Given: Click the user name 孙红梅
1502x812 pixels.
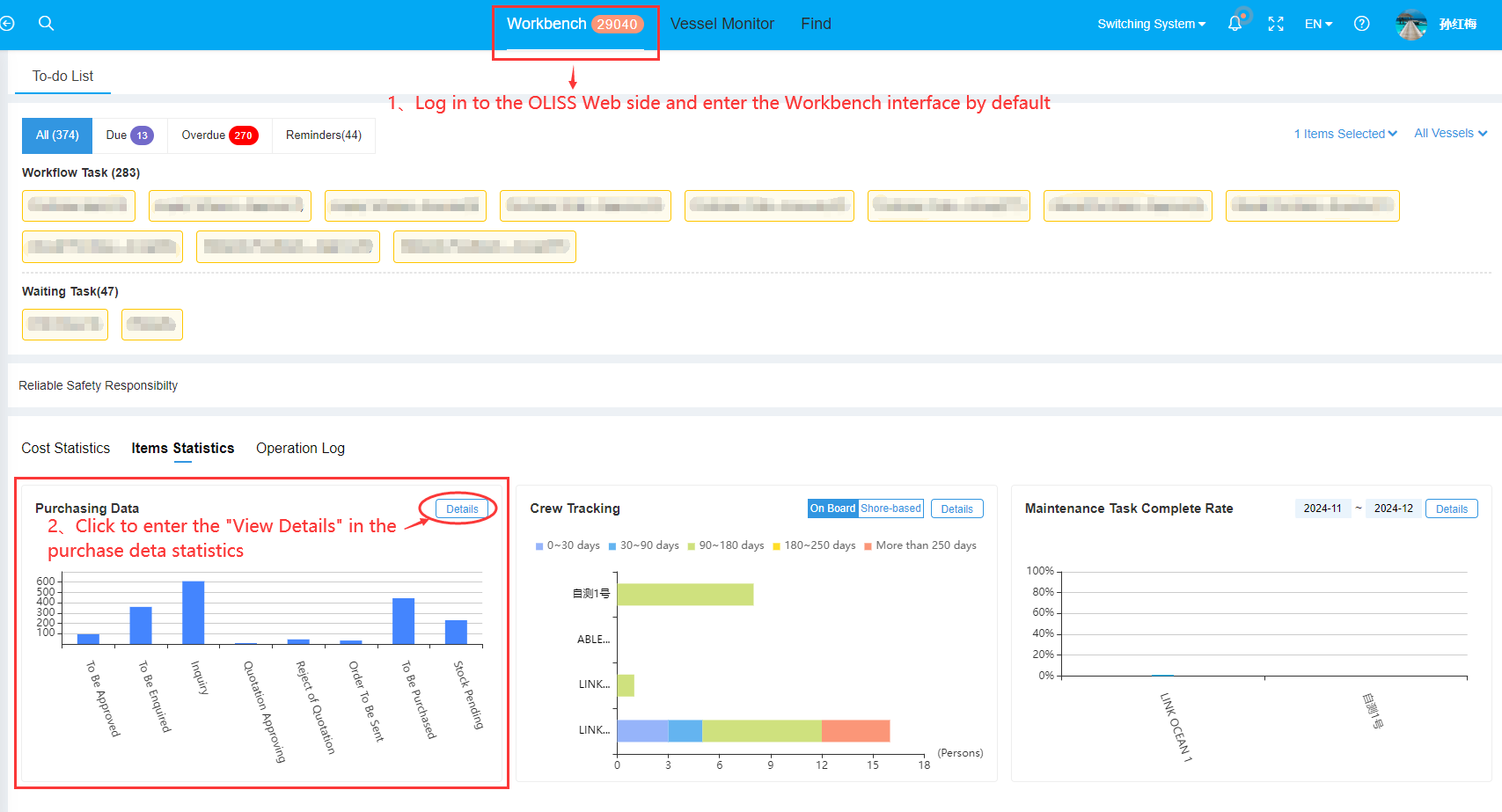Looking at the screenshot, I should coord(1458,24).
